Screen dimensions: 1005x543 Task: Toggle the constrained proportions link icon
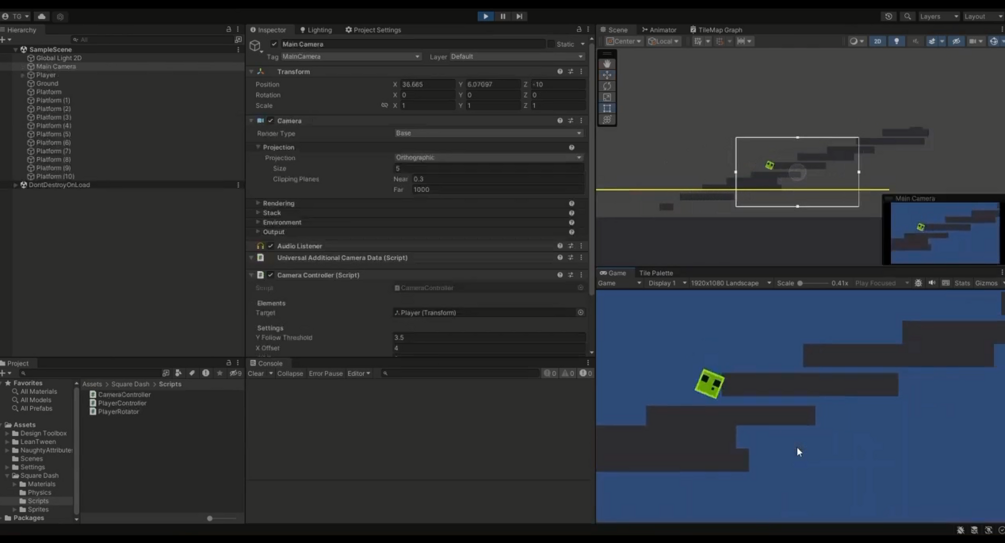(385, 106)
